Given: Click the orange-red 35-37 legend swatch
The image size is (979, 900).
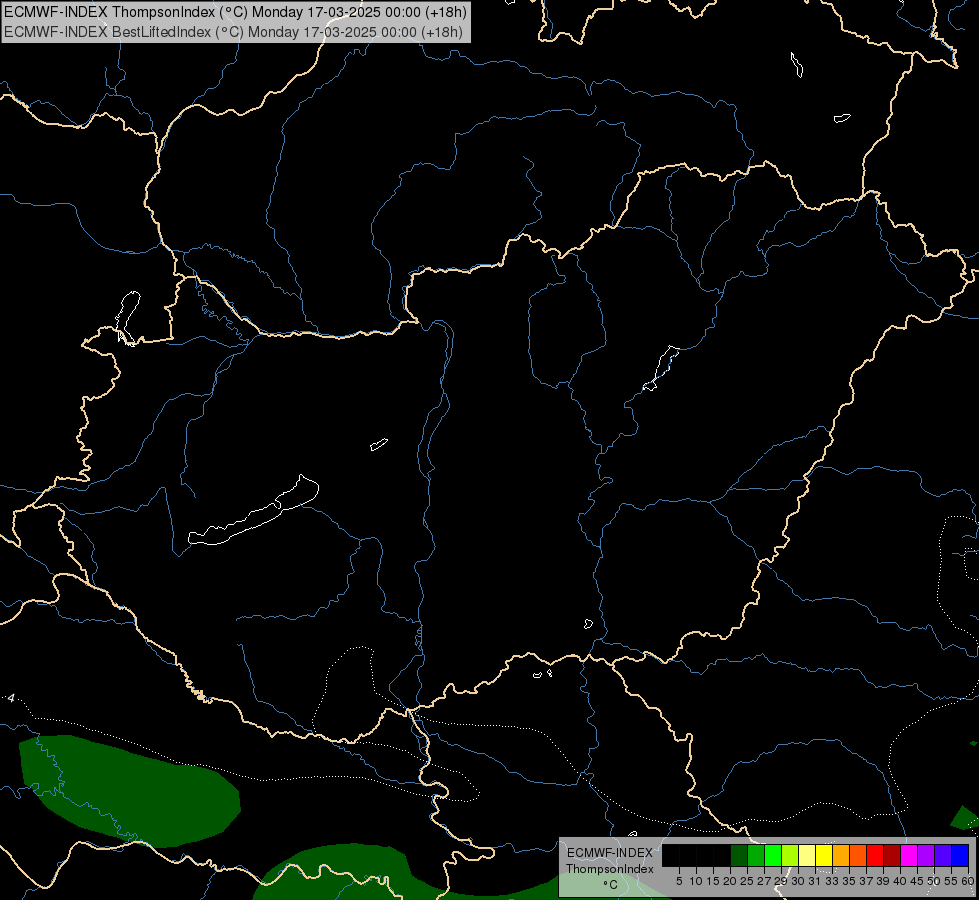Looking at the screenshot, I should pyautogui.click(x=858, y=855).
